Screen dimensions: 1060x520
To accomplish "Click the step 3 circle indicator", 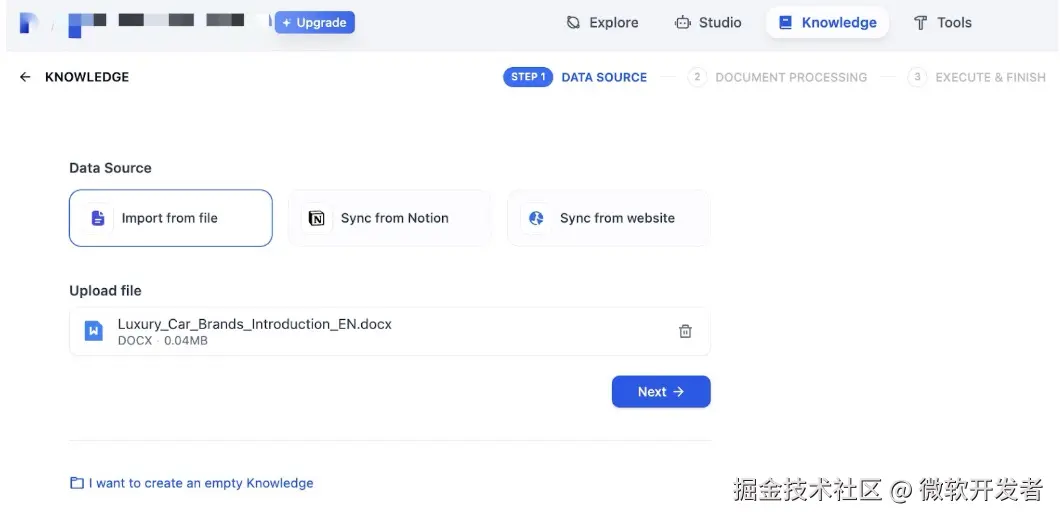I will (x=917, y=77).
